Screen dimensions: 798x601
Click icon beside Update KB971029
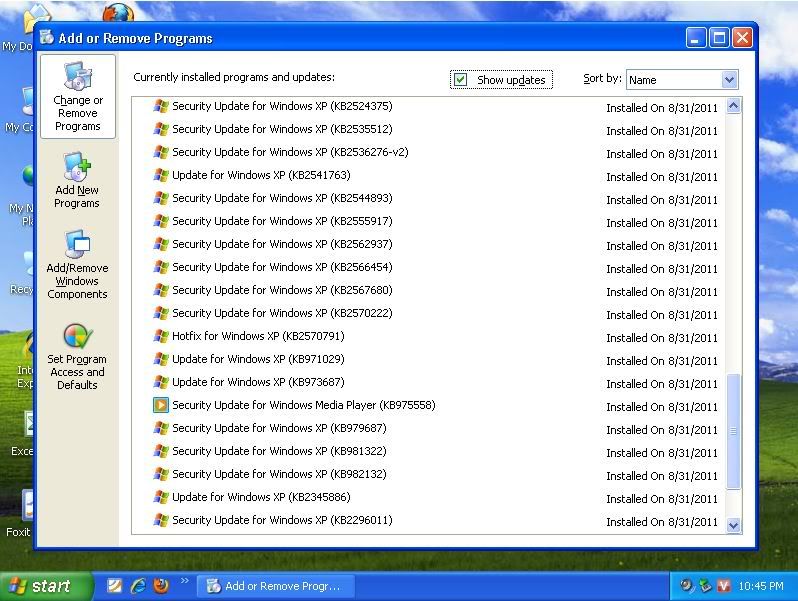click(x=161, y=359)
